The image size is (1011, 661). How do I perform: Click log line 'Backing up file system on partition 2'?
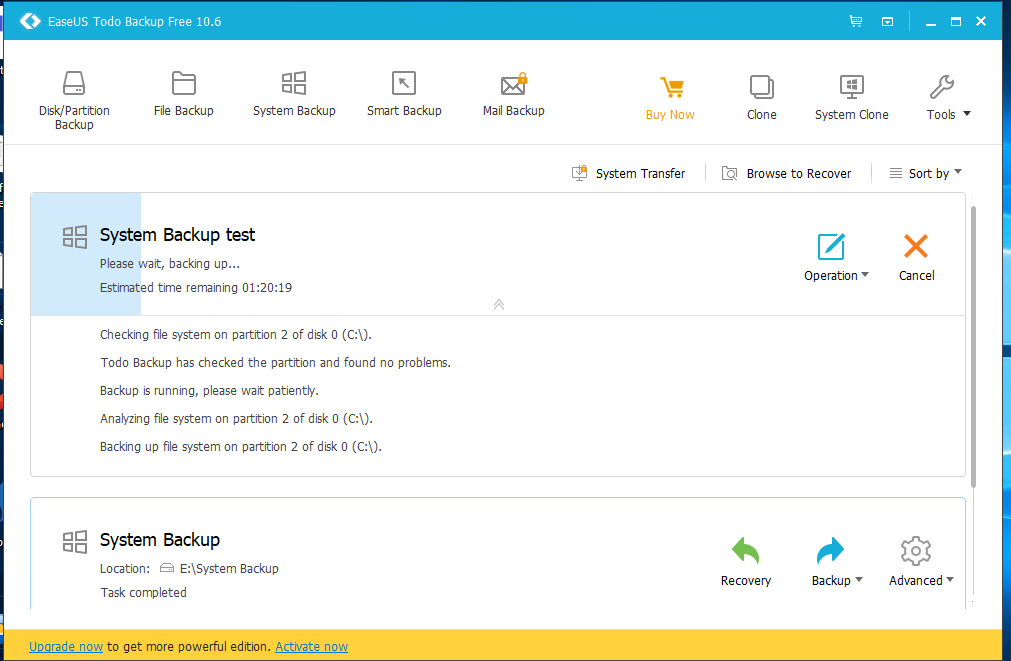click(x=241, y=446)
